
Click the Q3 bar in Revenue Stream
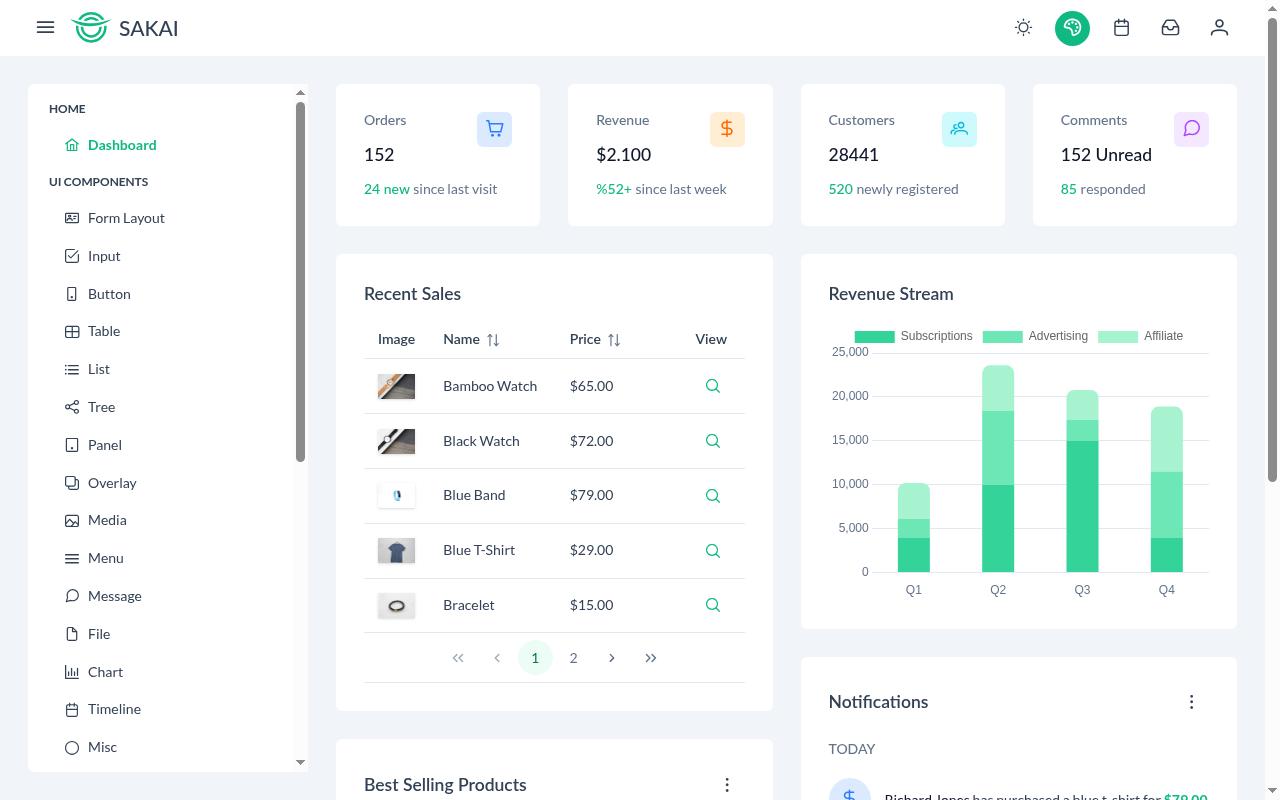pos(1082,481)
